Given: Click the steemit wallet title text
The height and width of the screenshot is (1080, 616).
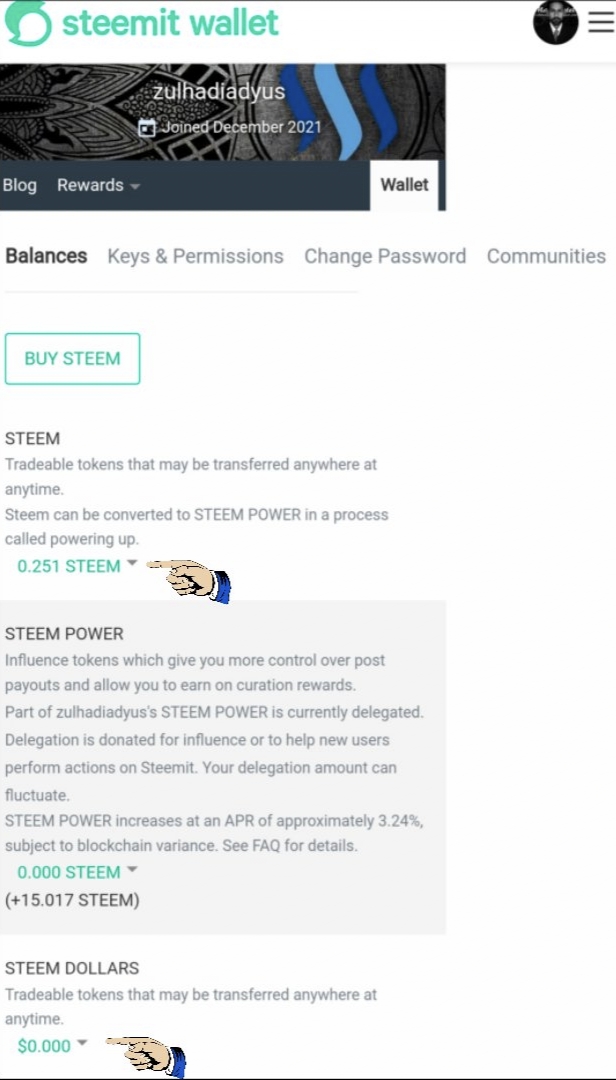Looking at the screenshot, I should (170, 23).
